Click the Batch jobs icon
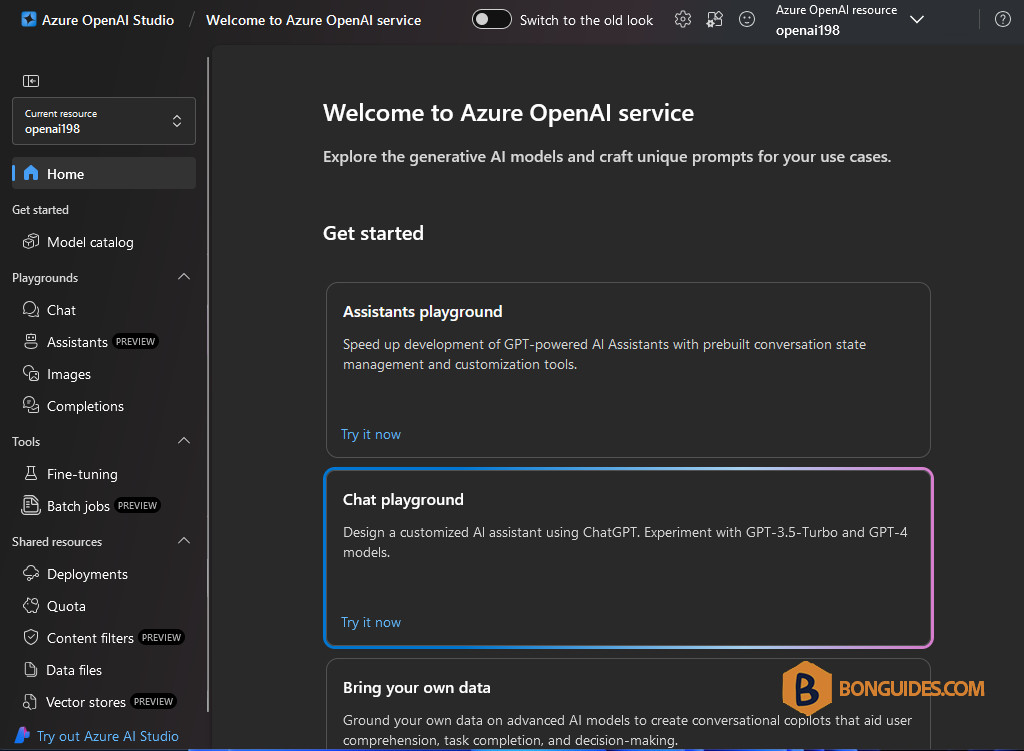The image size is (1024, 751). coord(31,505)
